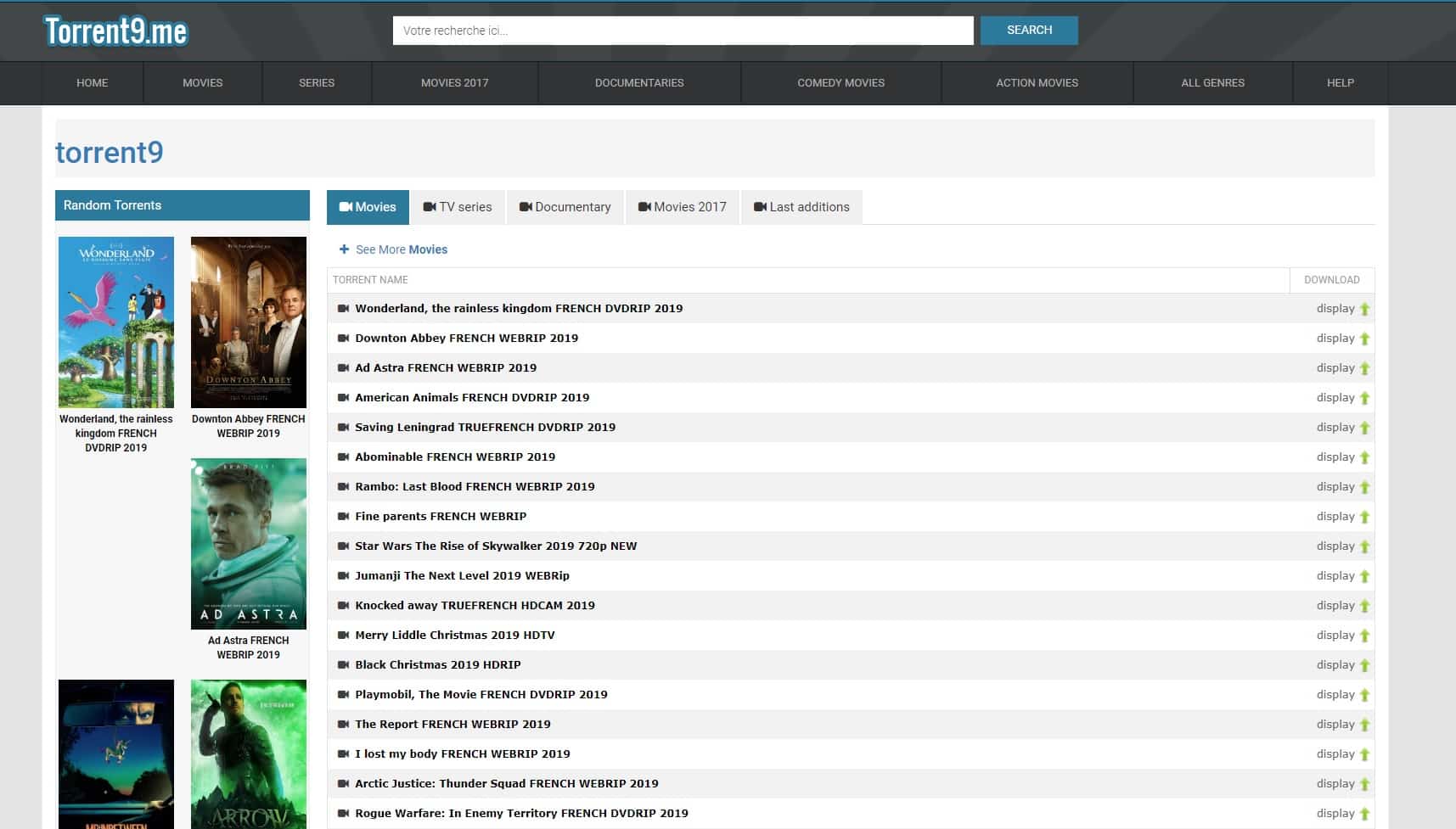Expand the See More Movies section
1456x829 pixels.
pyautogui.click(x=393, y=249)
